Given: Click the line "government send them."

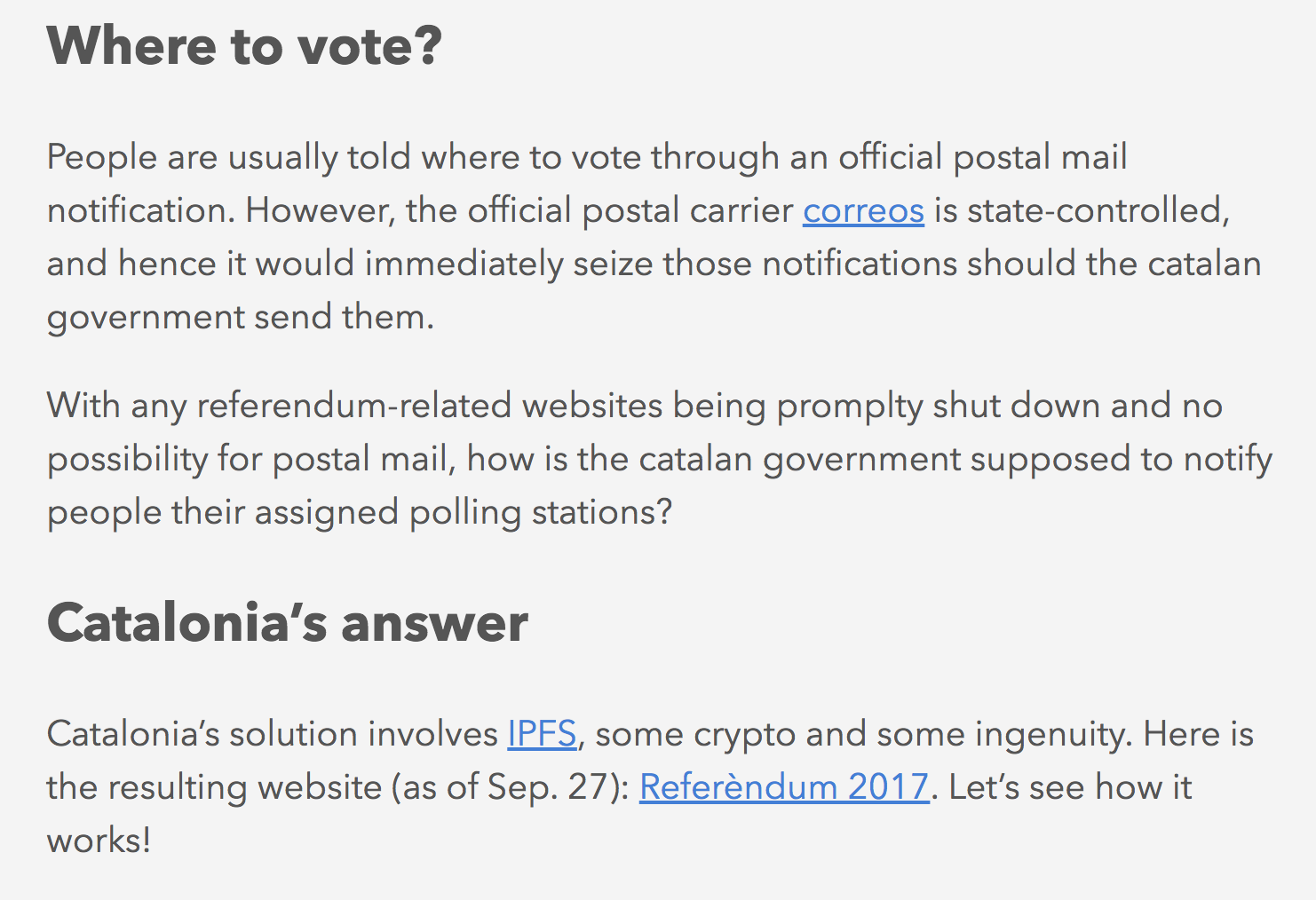Looking at the screenshot, I should [x=240, y=318].
